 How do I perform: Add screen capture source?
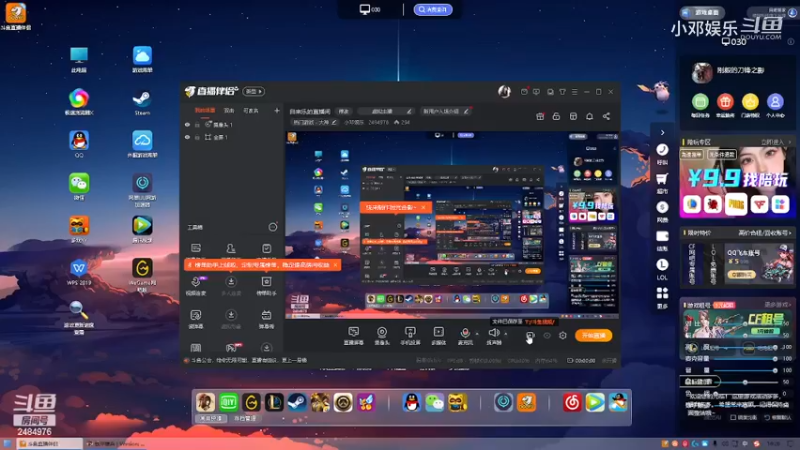(354, 336)
